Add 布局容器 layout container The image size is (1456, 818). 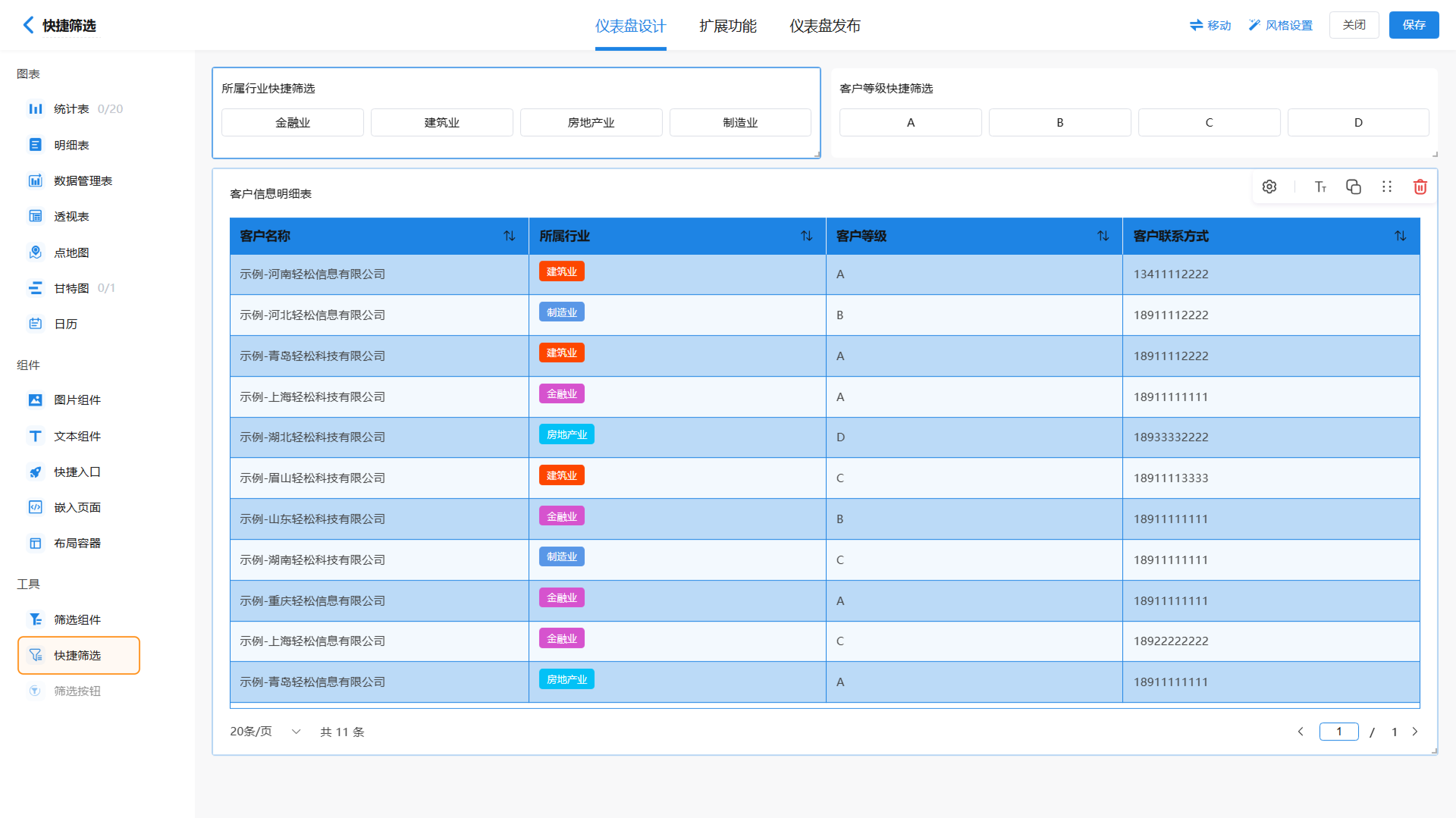point(64,543)
